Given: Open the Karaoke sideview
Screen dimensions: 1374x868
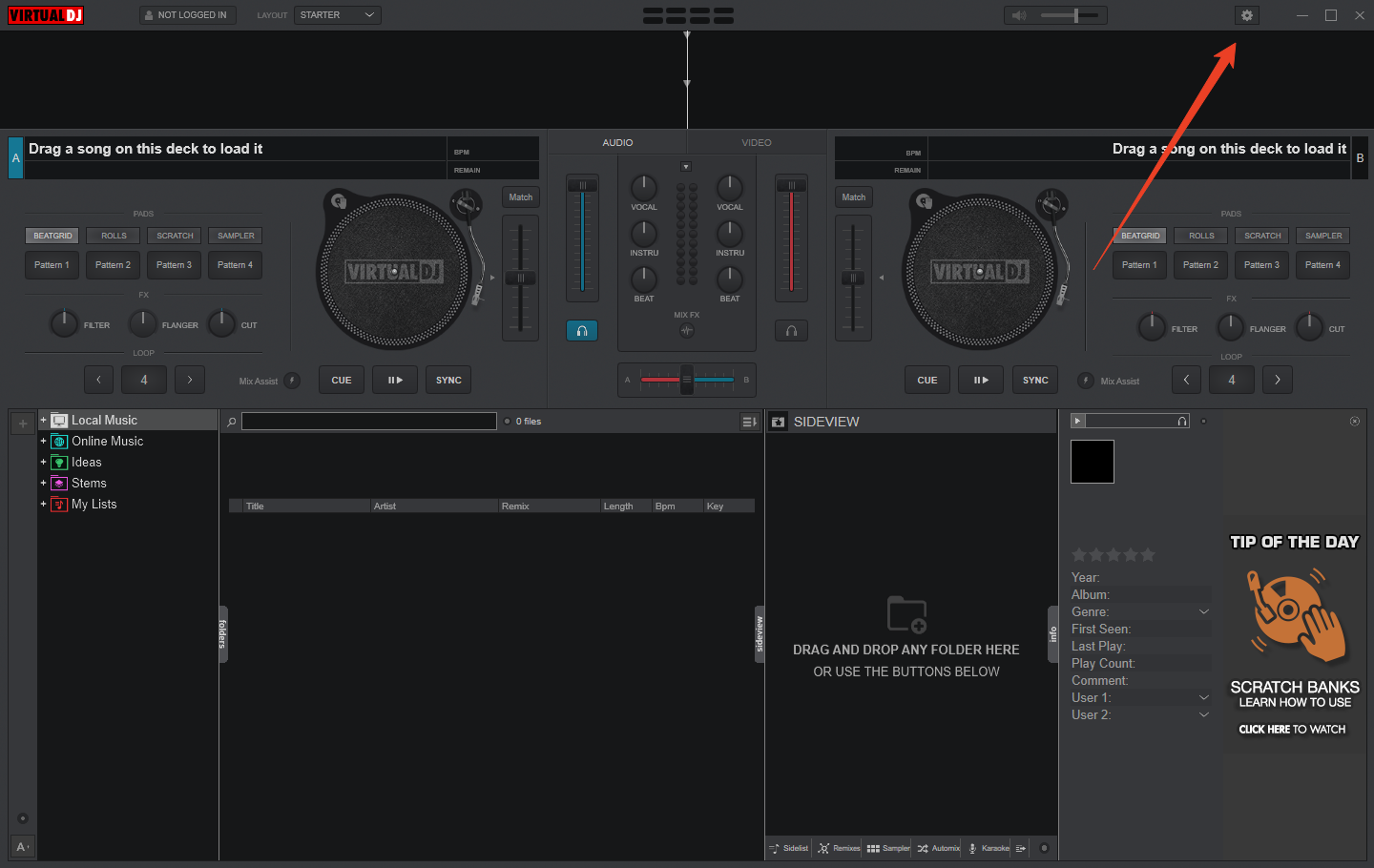Looking at the screenshot, I should pyautogui.click(x=989, y=848).
